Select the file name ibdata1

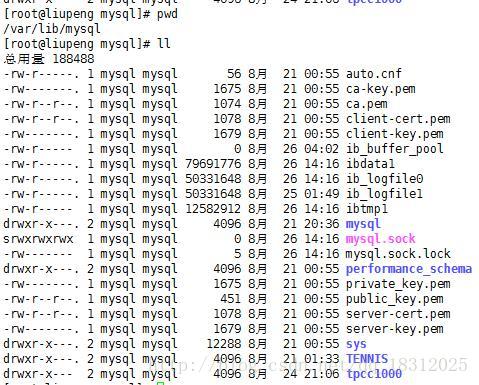(x=370, y=164)
